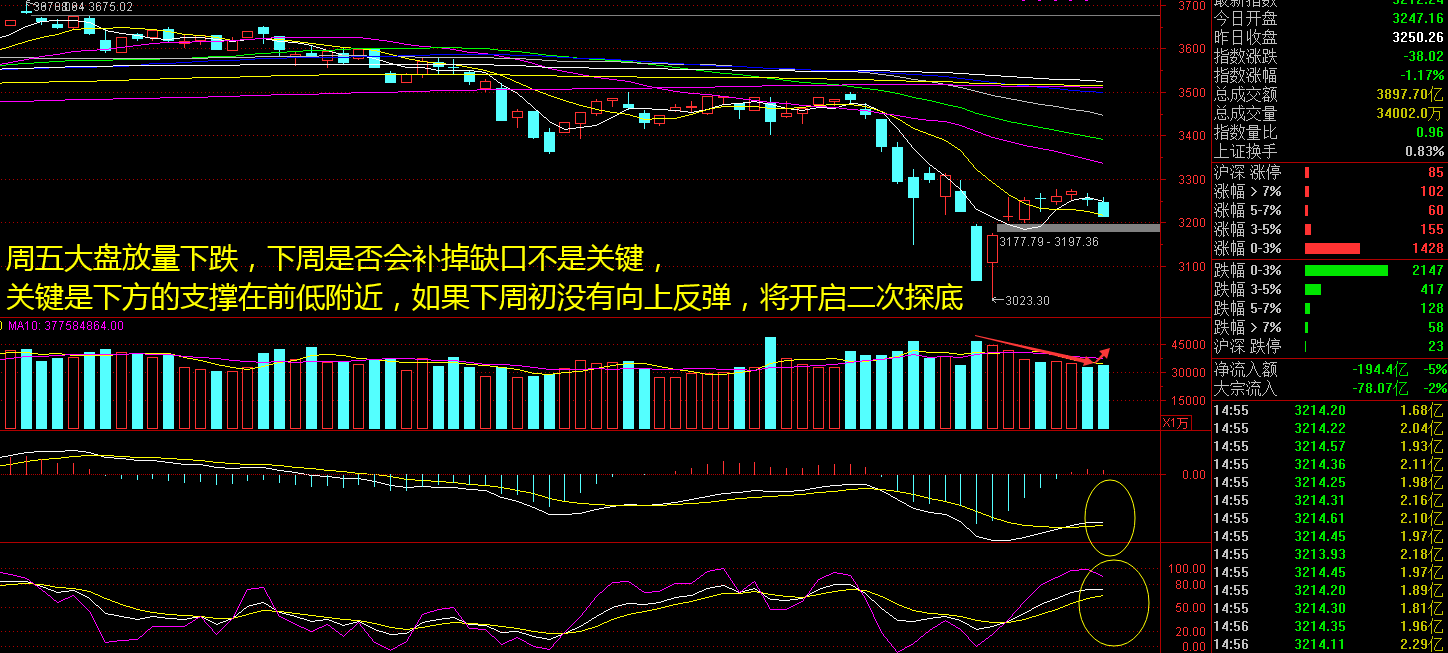The image size is (1448, 653).
Task: Select the count 2147 for 跌幅 0-3%
Action: coord(1429,270)
